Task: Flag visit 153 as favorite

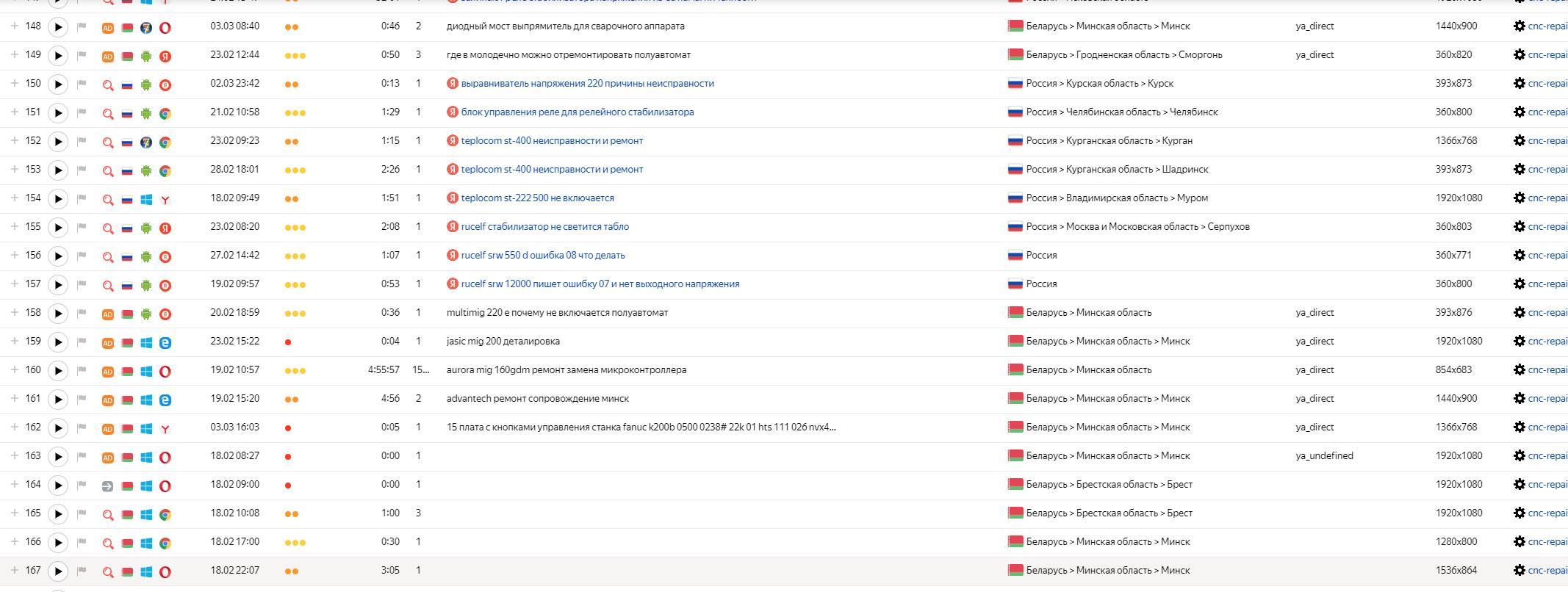Action: (82, 170)
